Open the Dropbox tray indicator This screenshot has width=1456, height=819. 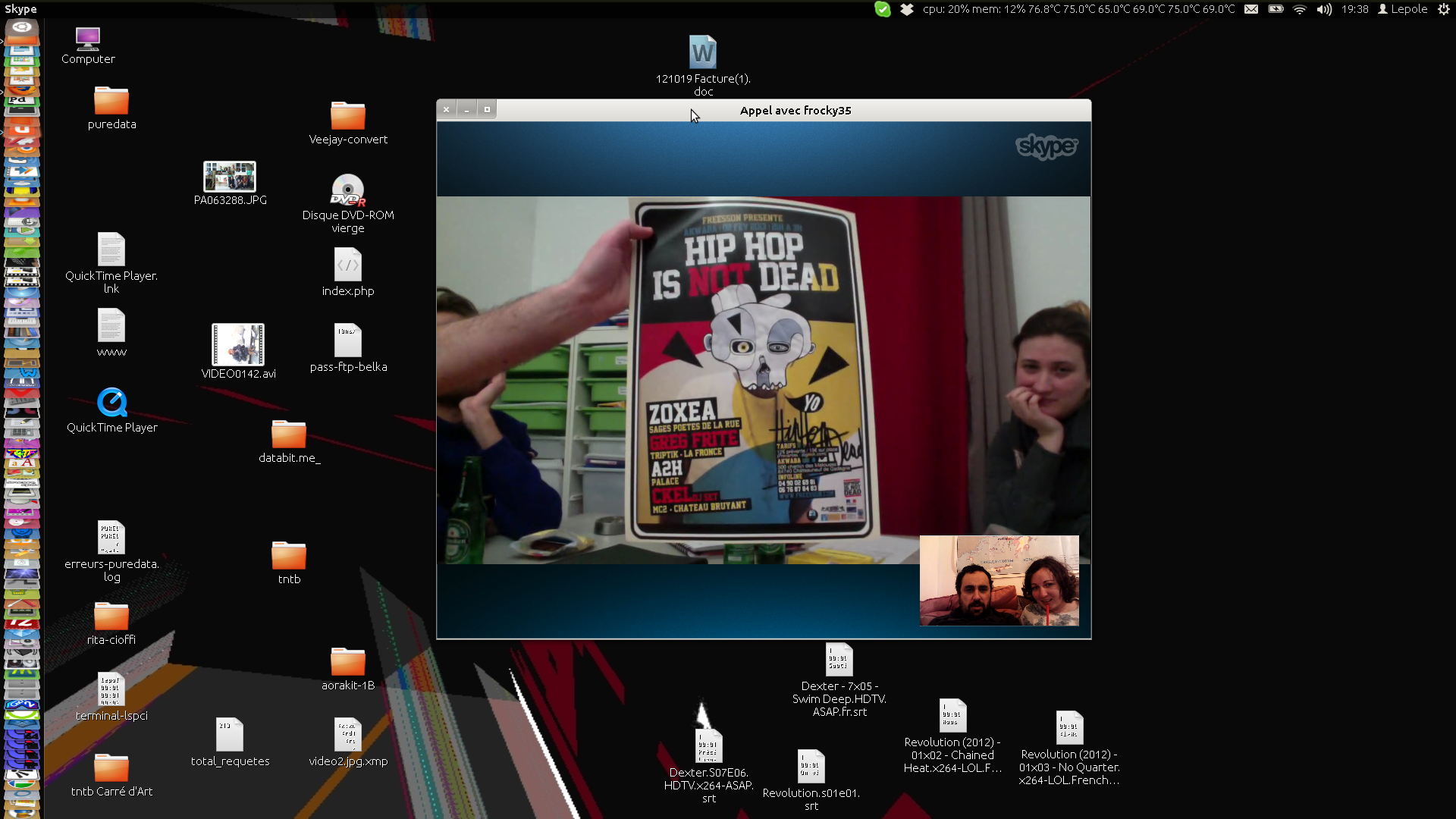tap(906, 9)
